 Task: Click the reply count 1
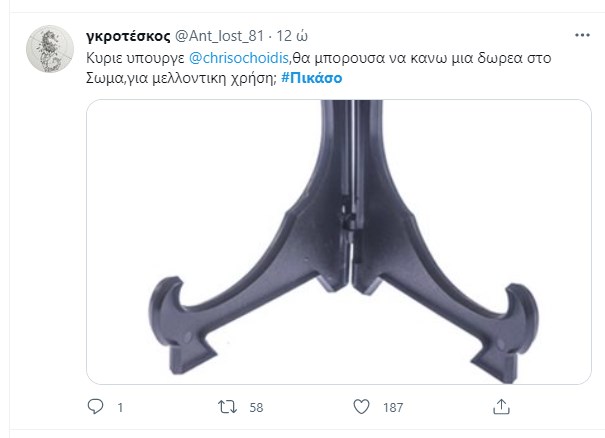tap(120, 408)
